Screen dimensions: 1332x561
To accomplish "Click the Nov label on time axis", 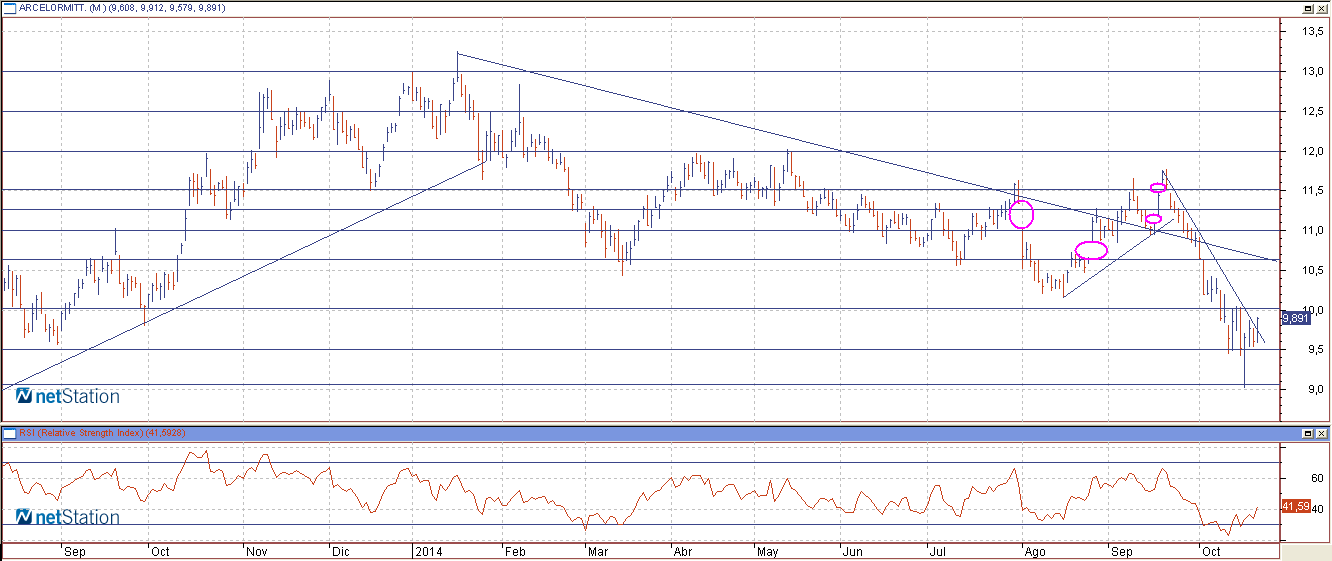I will click(x=257, y=551).
